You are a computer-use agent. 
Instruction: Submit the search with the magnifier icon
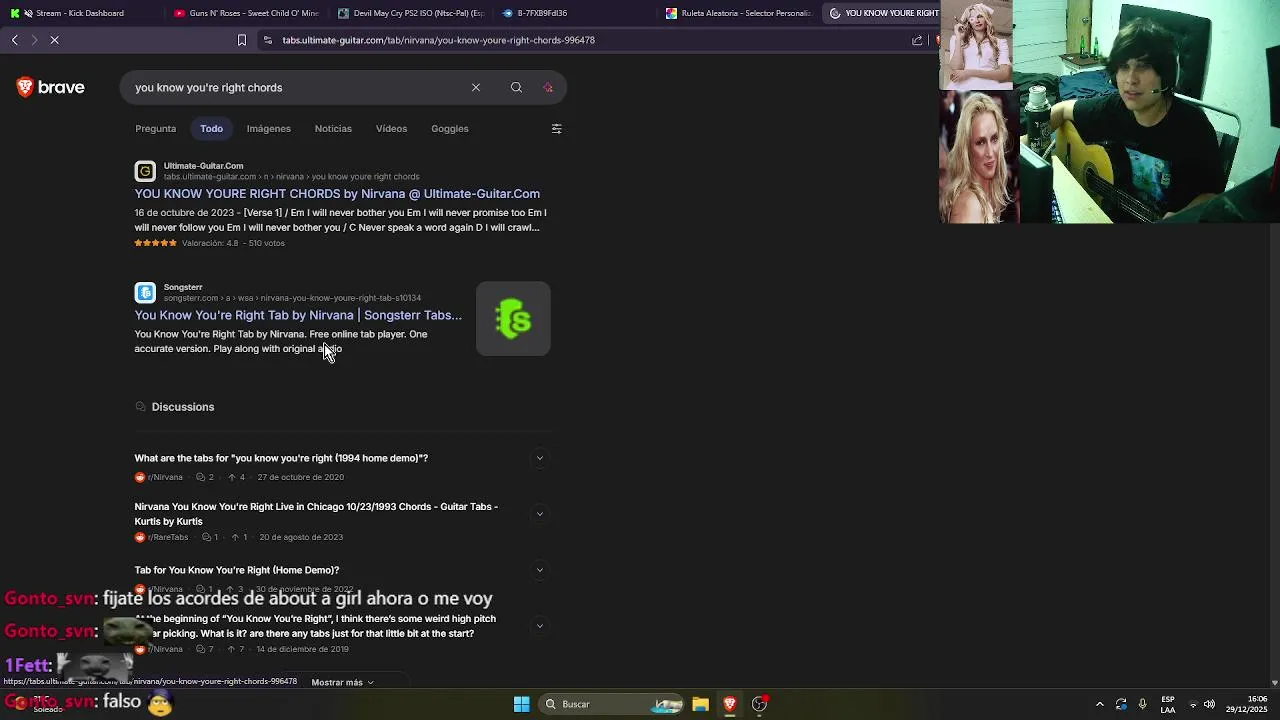pyautogui.click(x=516, y=88)
